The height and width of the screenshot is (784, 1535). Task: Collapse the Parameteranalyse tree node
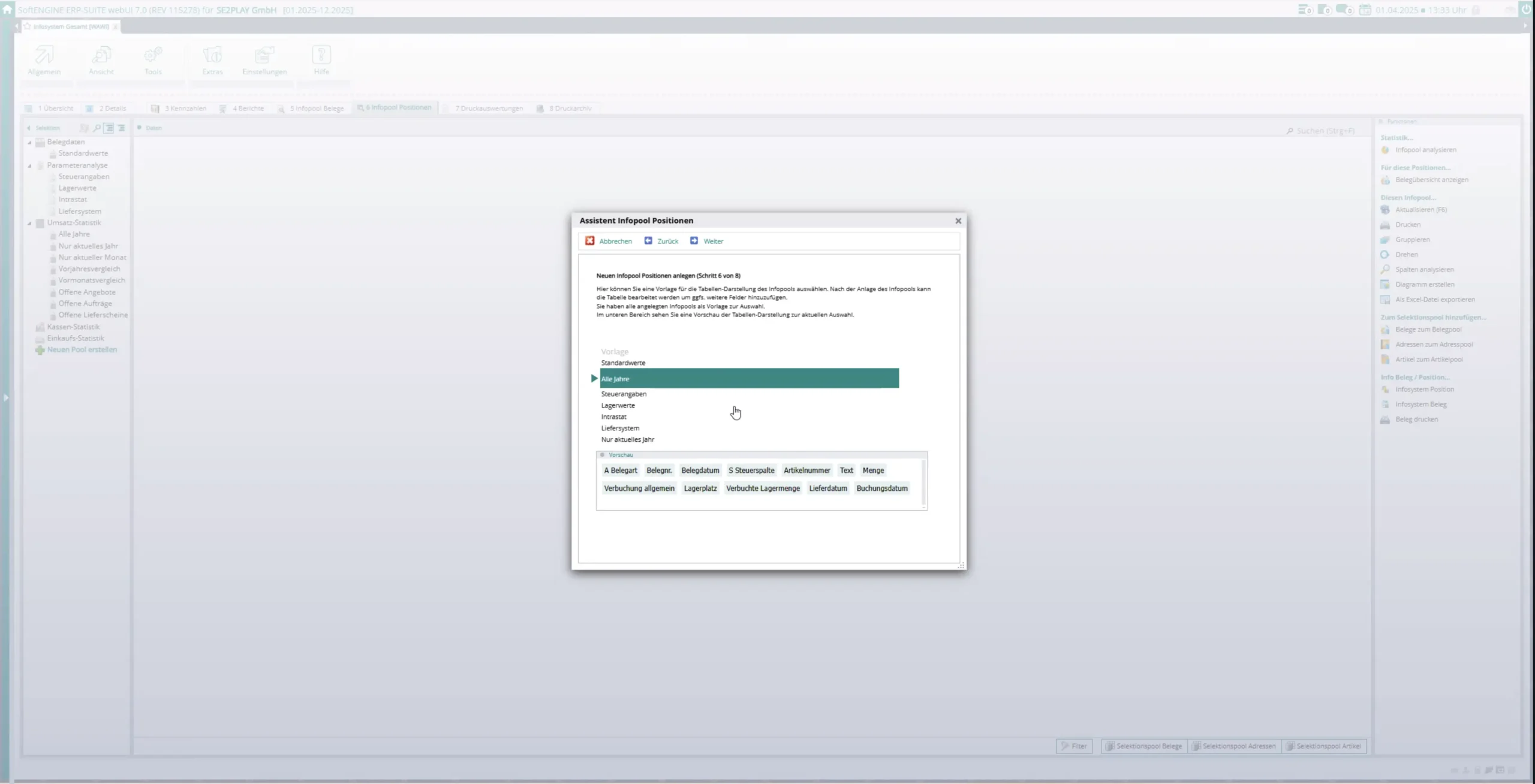[x=29, y=165]
